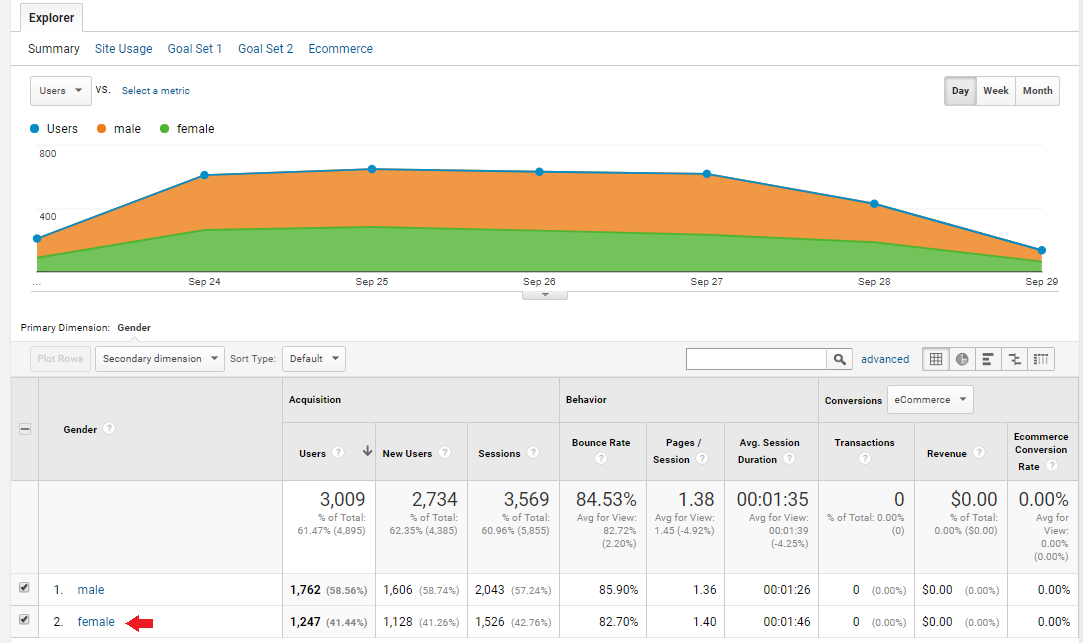Open the Secondary dimension dropdown

click(x=159, y=358)
